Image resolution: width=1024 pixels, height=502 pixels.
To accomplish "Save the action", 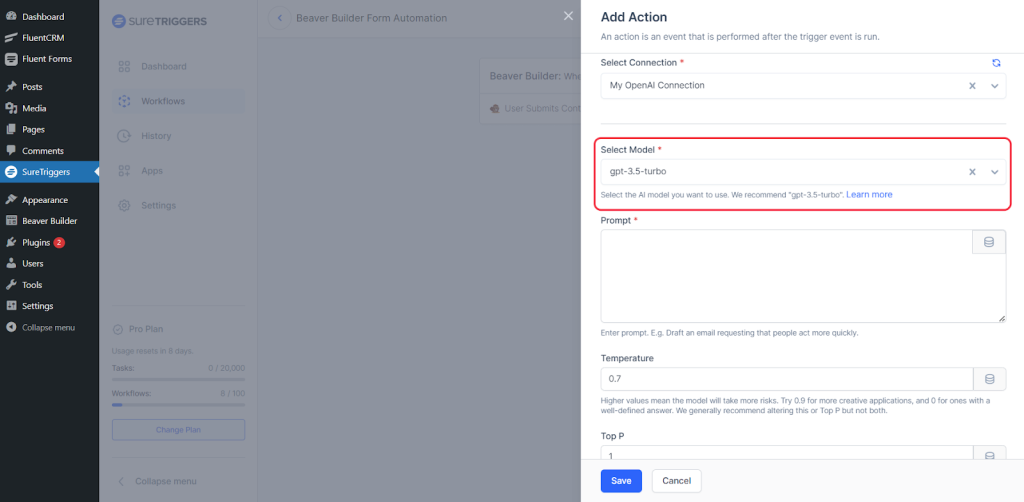I will coord(621,481).
